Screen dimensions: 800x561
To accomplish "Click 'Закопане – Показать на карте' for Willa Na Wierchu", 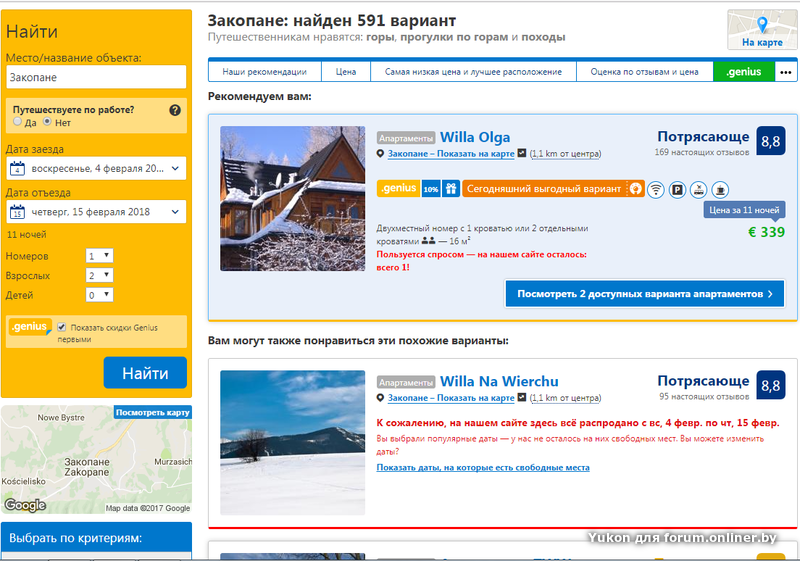I will click(451, 398).
